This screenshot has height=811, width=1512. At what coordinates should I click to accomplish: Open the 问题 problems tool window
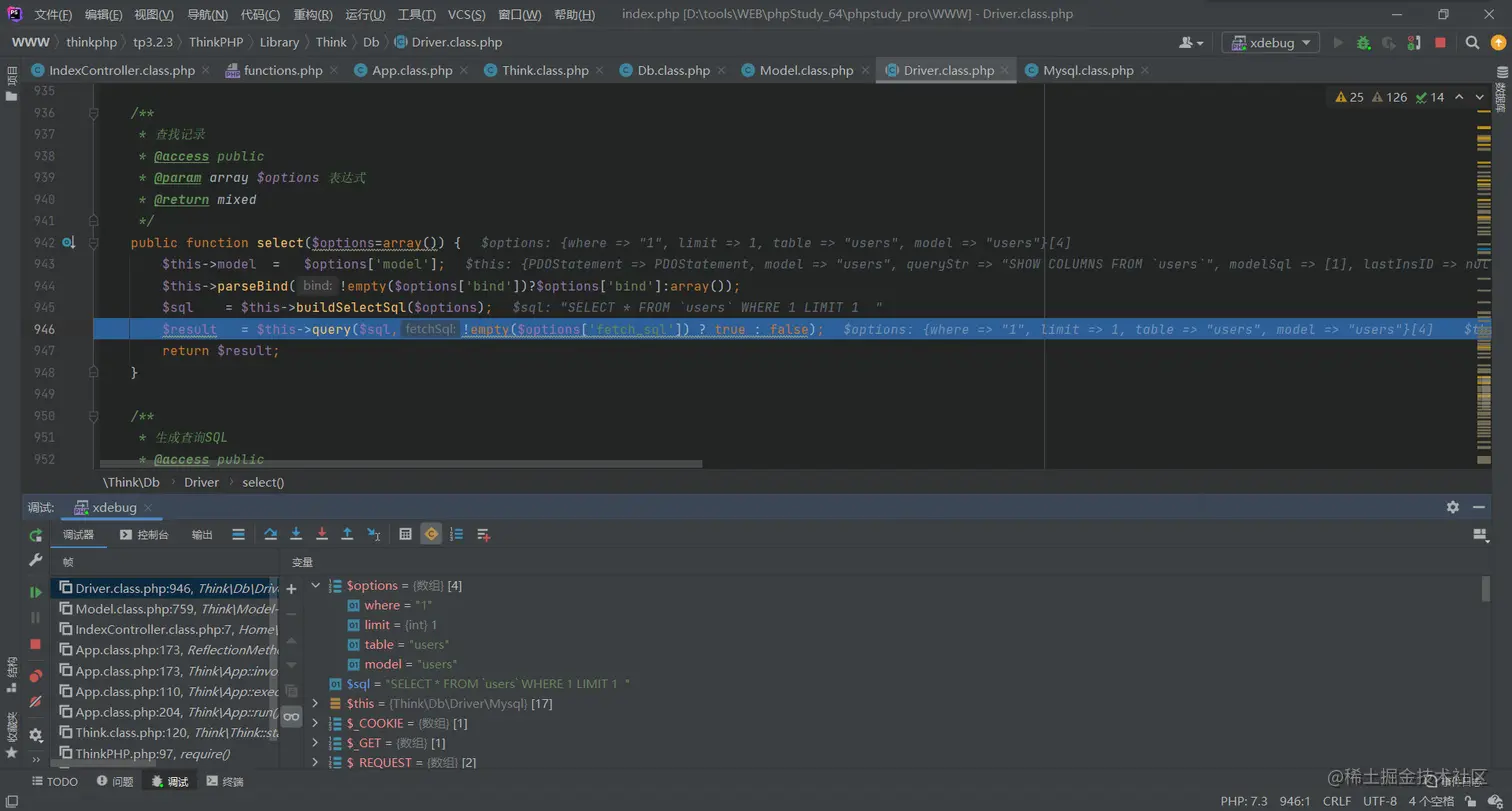[x=115, y=781]
